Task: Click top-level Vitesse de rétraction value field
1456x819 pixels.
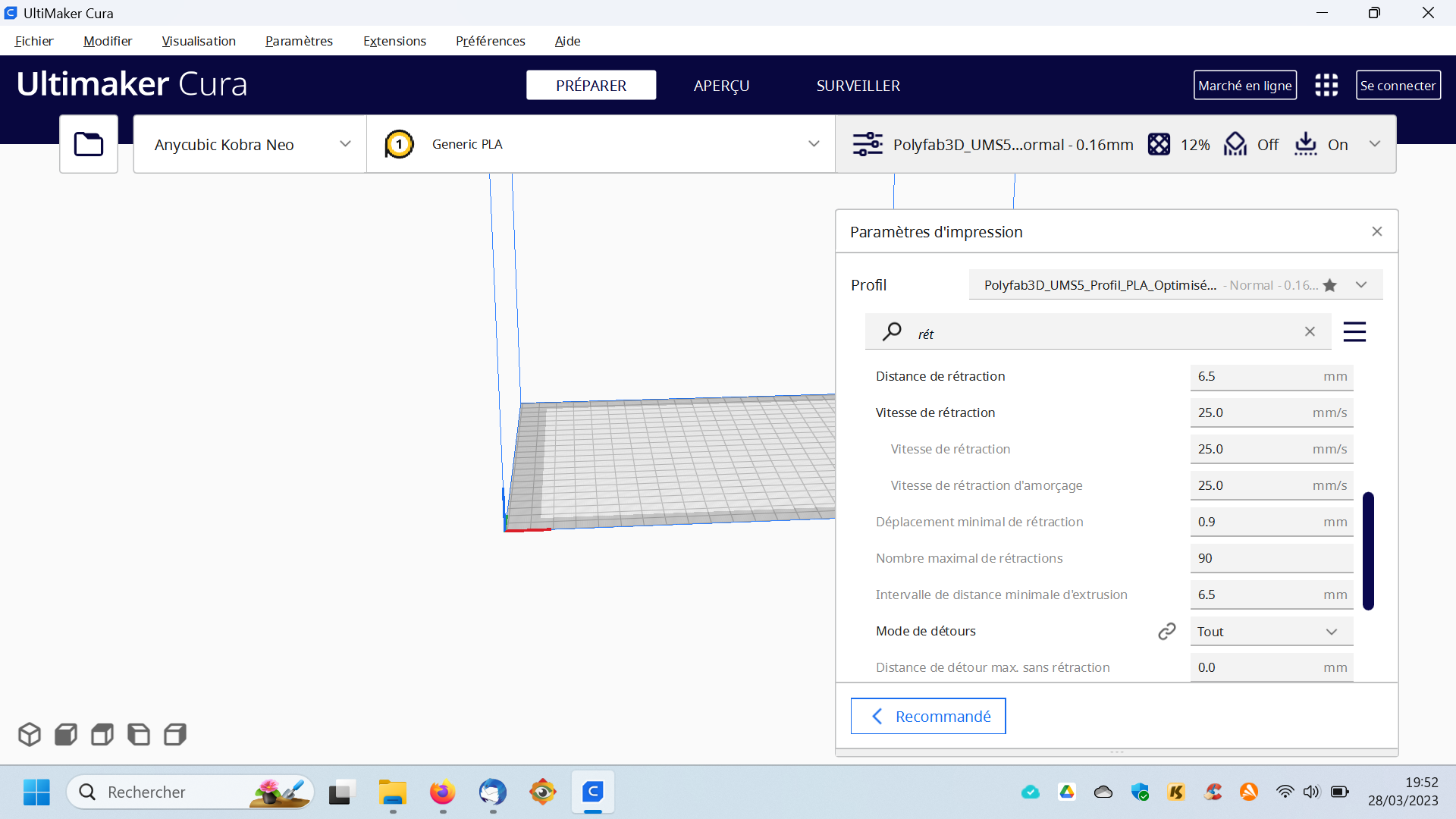Action: point(1272,413)
